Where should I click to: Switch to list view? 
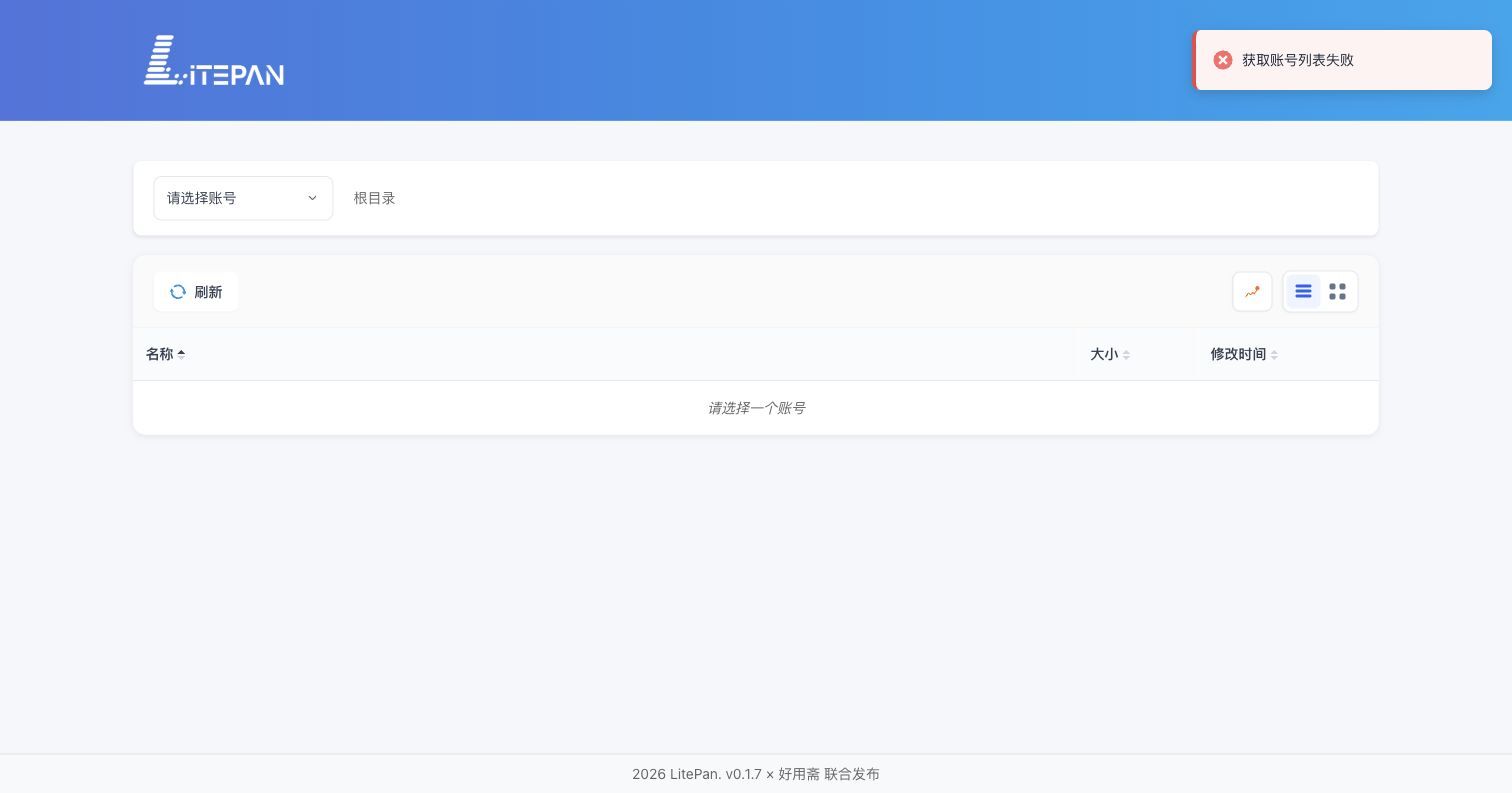click(x=1303, y=291)
